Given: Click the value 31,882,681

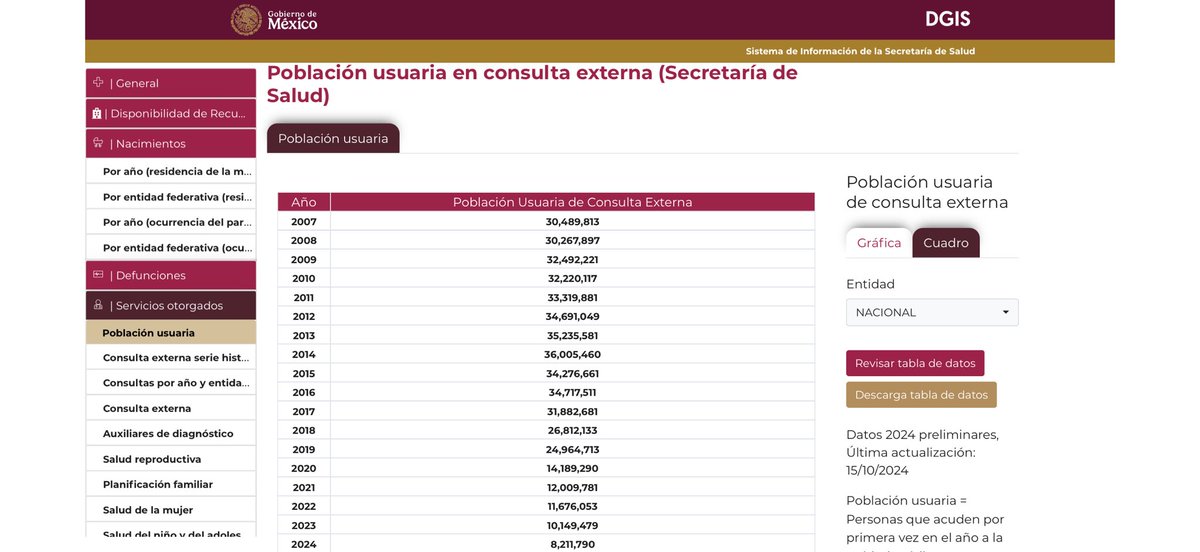Looking at the screenshot, I should tap(573, 411).
